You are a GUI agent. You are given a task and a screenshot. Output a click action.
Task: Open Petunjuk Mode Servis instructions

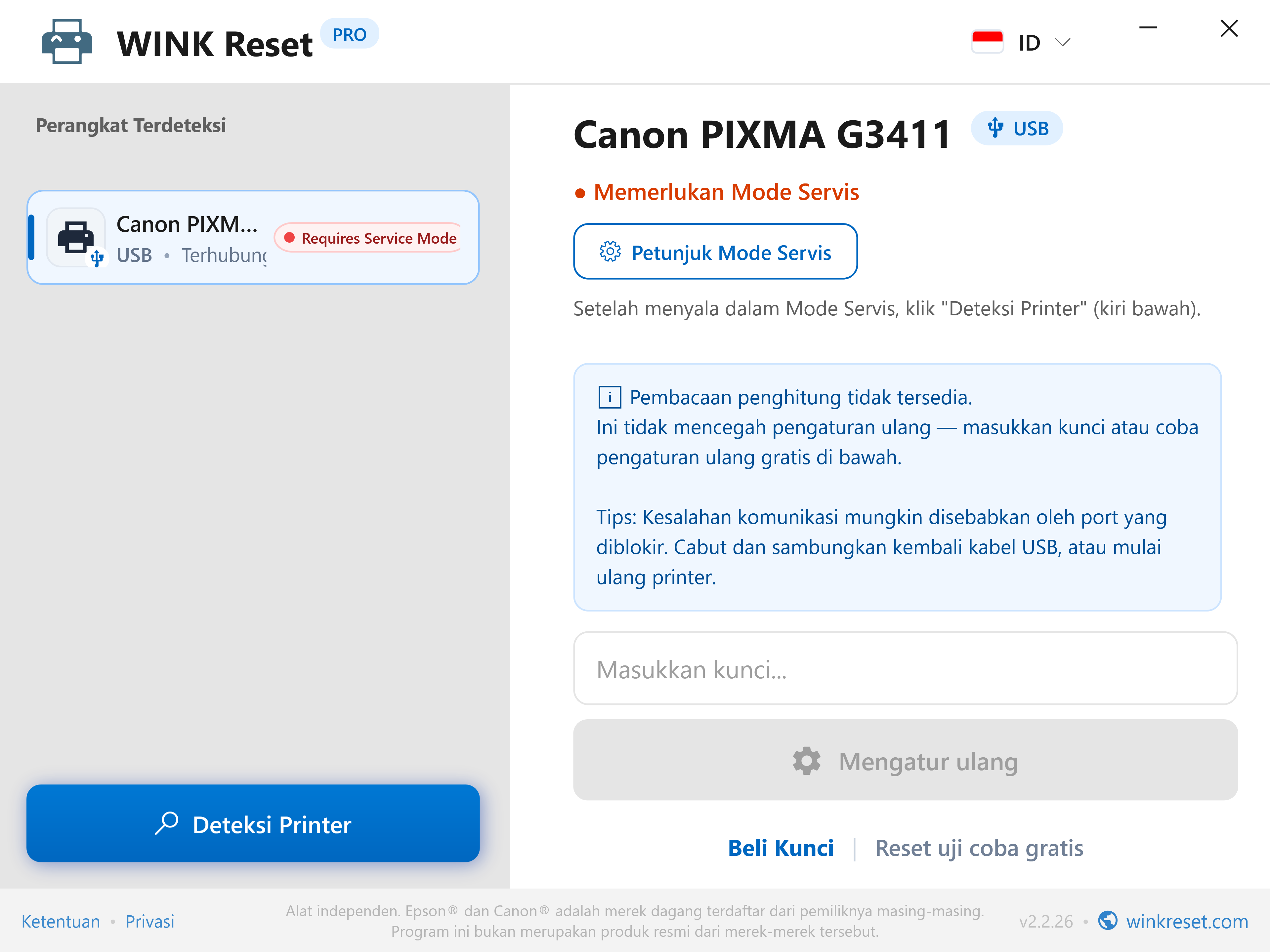715,251
